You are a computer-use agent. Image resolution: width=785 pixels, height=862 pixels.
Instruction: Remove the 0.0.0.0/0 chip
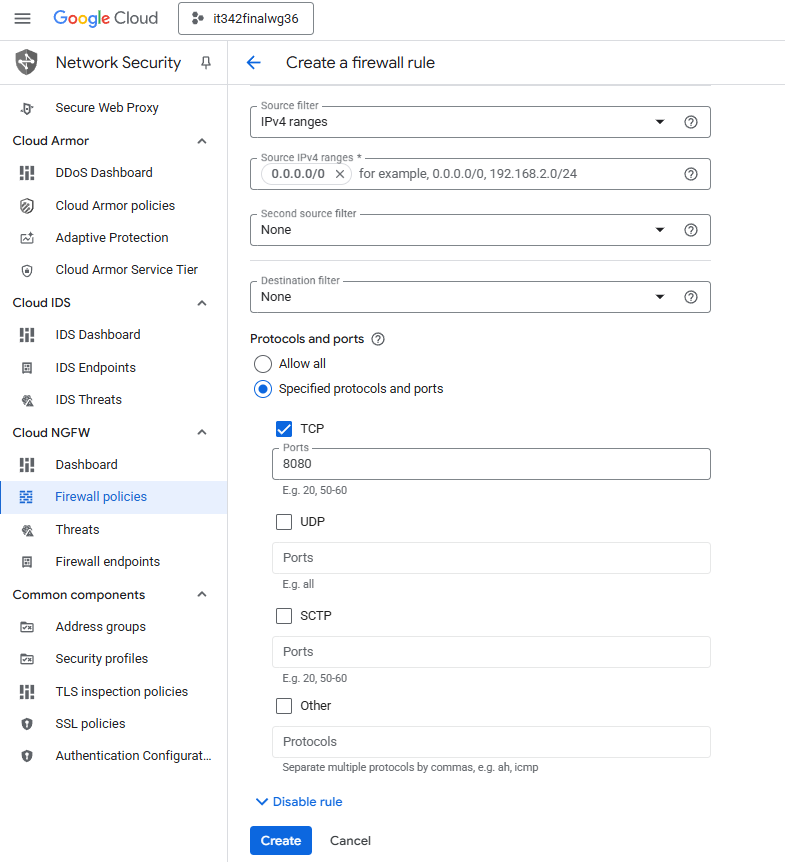pos(340,174)
